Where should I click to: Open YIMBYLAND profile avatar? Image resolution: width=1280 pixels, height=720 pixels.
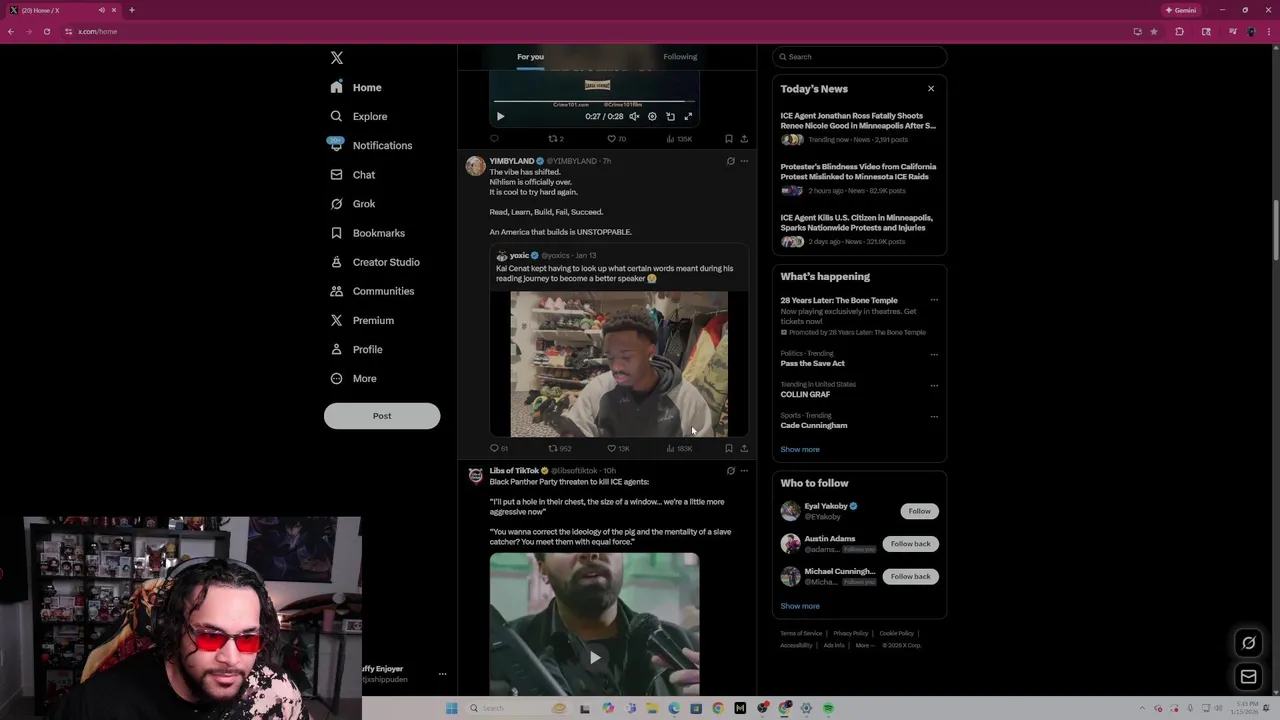[x=475, y=166]
